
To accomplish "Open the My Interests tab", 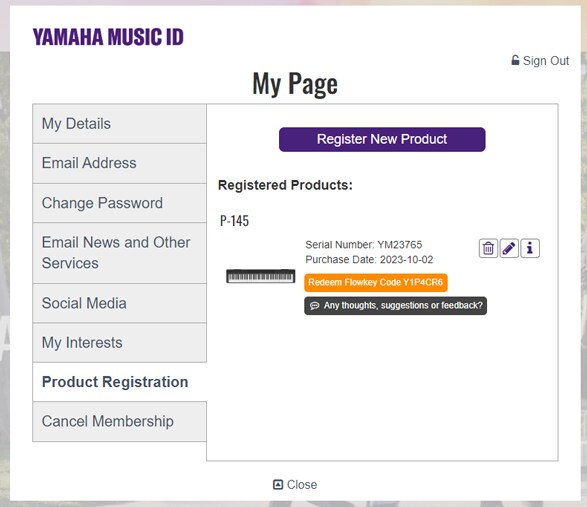I will pos(119,343).
